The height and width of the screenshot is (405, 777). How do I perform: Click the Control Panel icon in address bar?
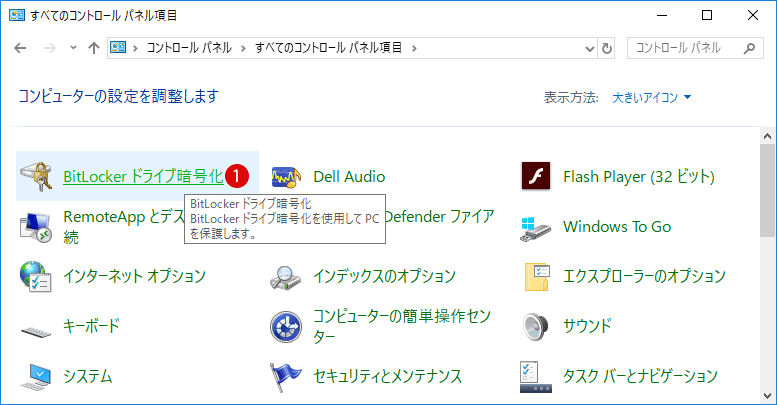117,48
